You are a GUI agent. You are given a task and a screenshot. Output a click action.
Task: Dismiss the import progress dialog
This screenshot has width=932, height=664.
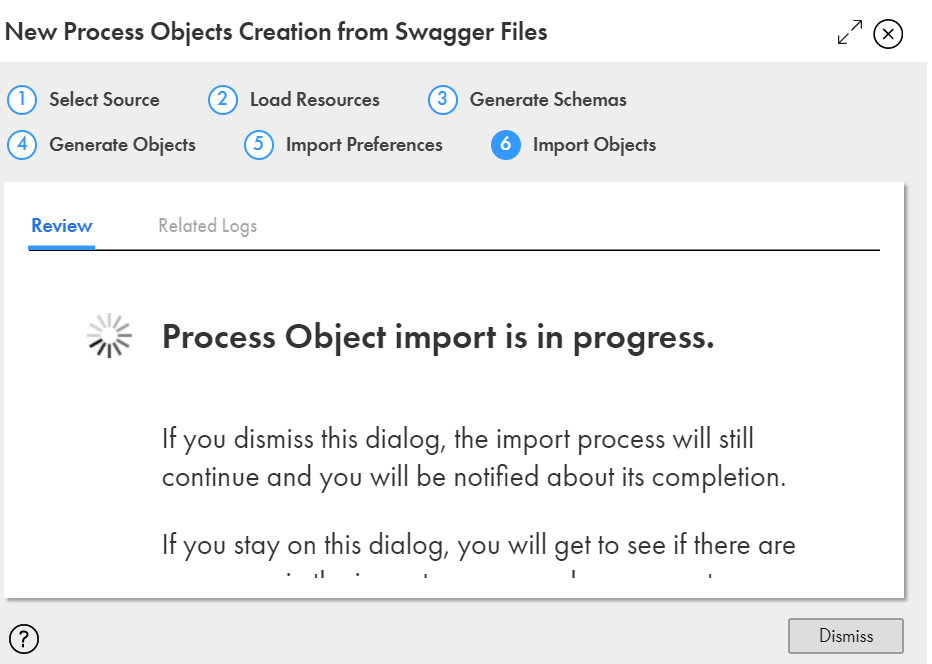[846, 636]
